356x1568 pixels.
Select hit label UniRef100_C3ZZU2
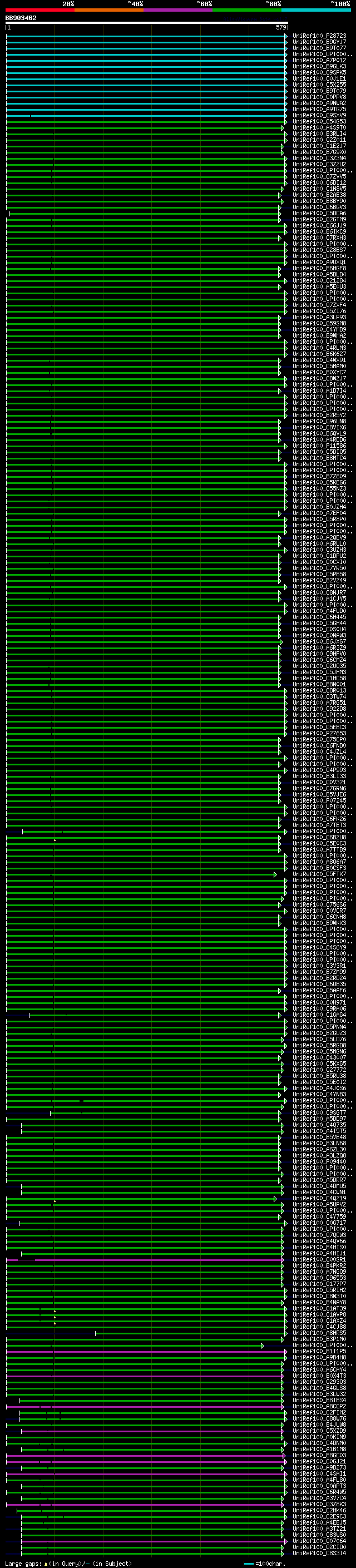point(319,164)
